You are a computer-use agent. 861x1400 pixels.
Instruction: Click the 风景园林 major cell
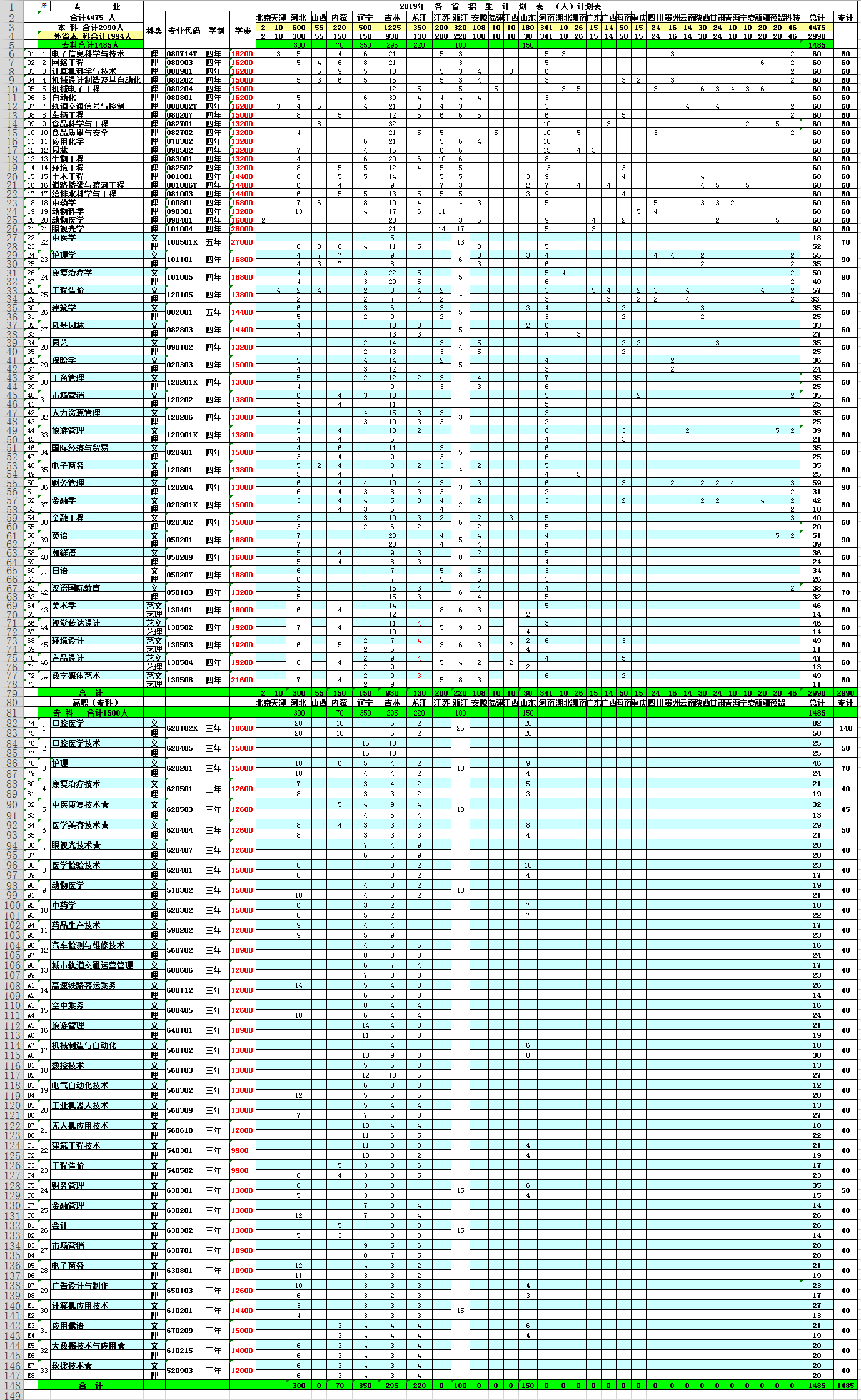coord(97,325)
